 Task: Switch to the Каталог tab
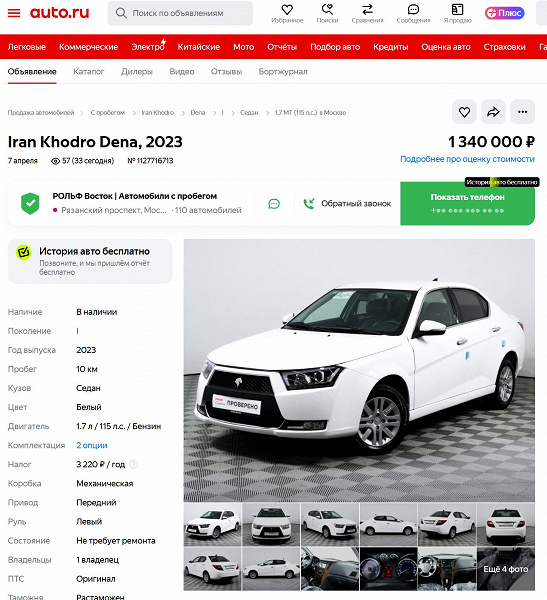point(89,72)
